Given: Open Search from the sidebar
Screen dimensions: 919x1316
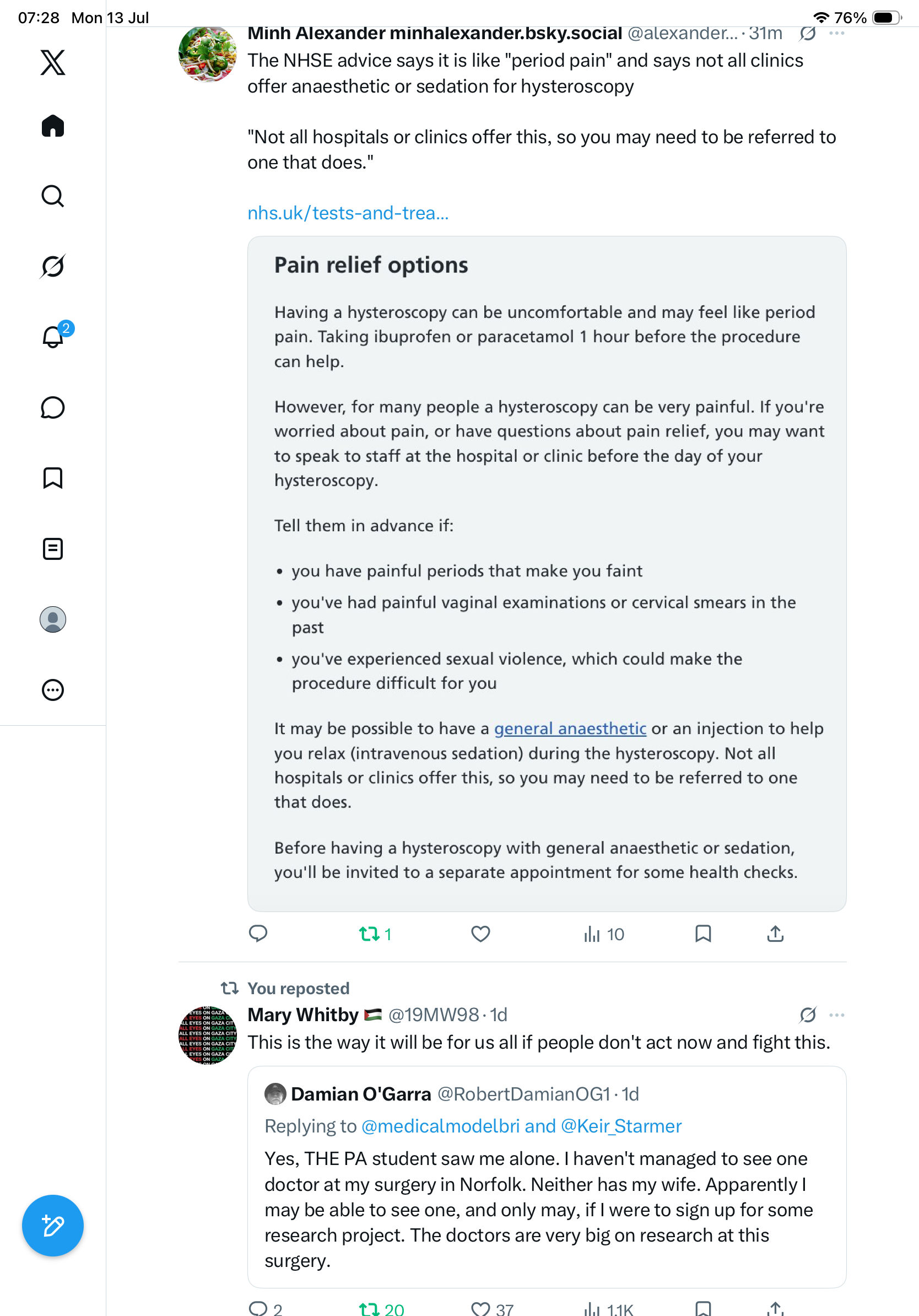Looking at the screenshot, I should coord(53,196).
